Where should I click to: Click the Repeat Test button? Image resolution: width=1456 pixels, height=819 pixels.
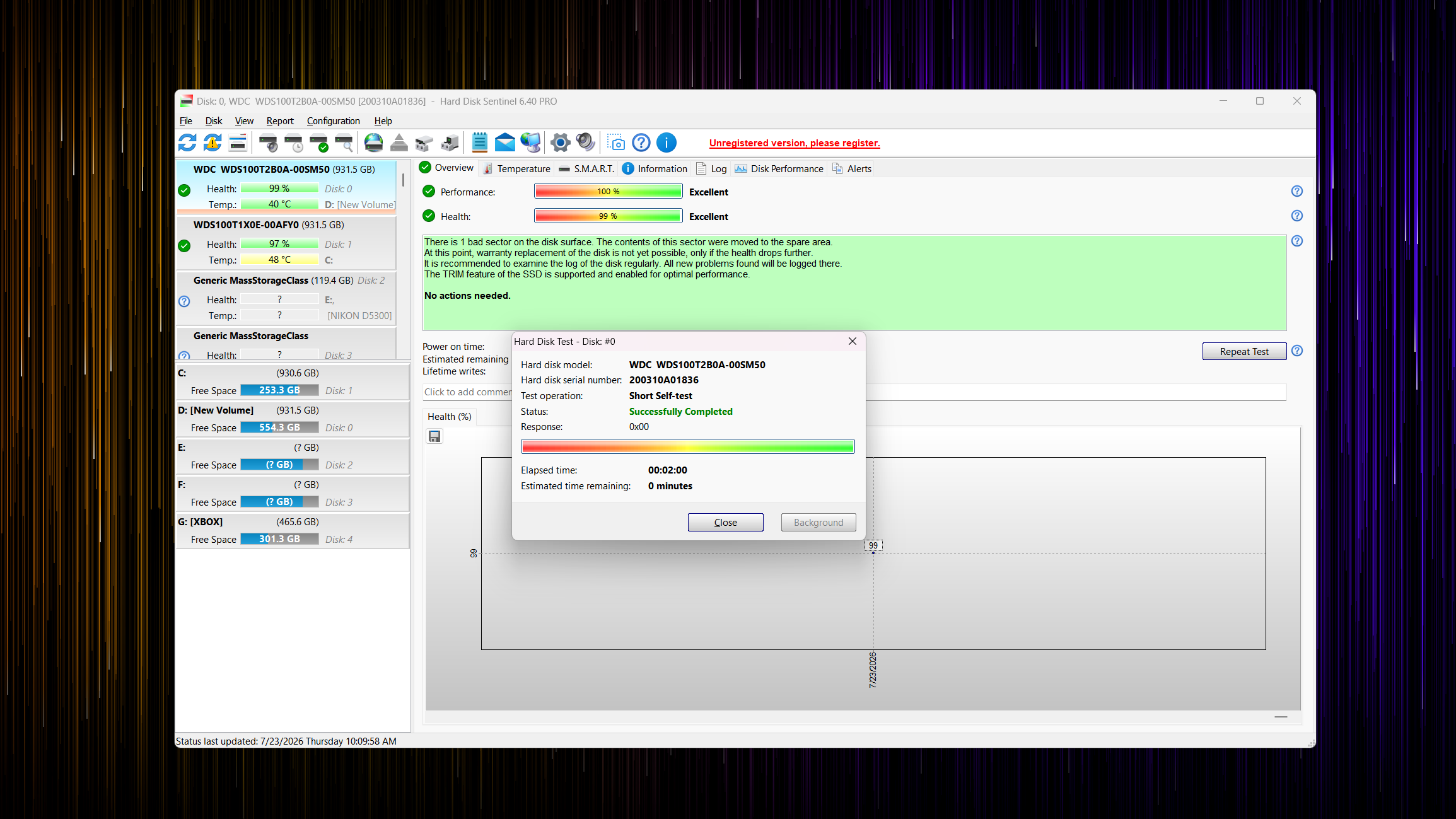point(1244,352)
